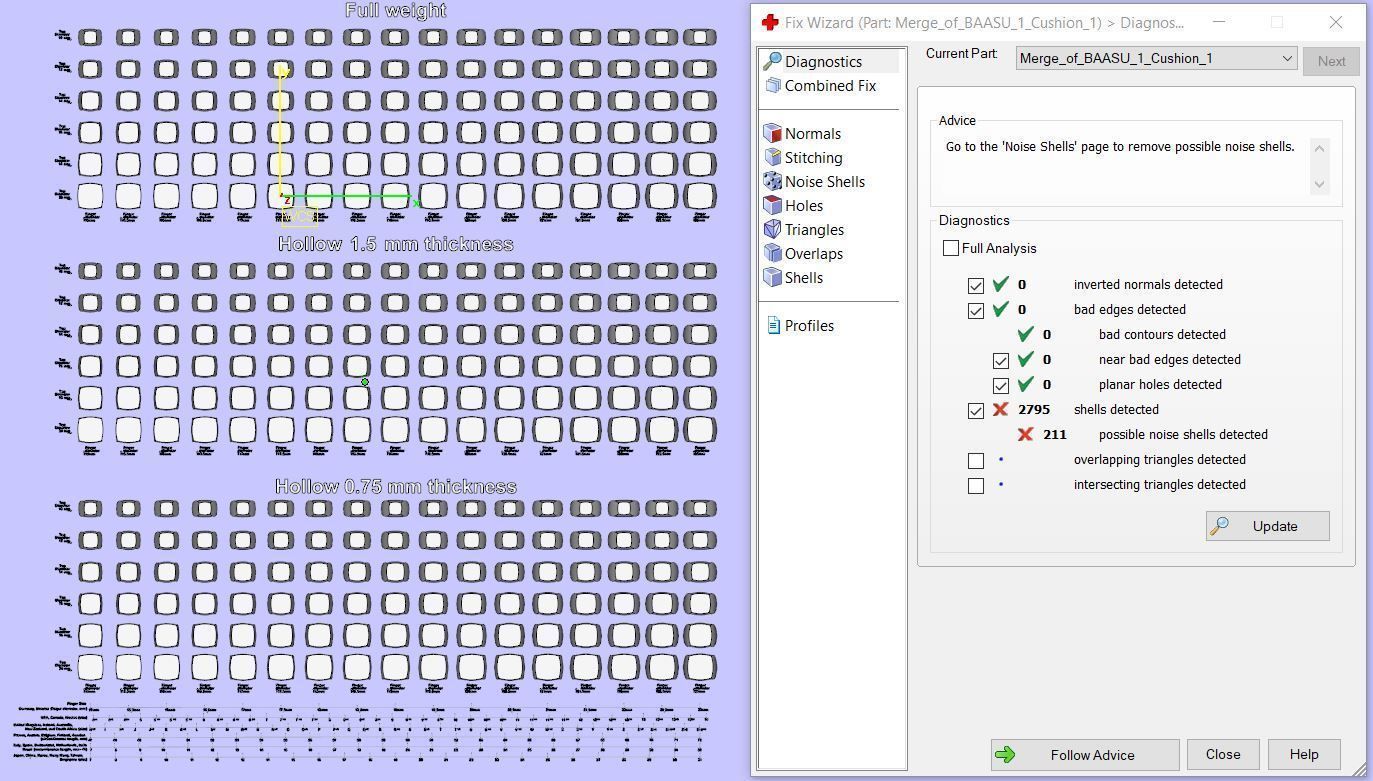The image size is (1373, 781).
Task: Click the Stitching cube icon
Action: [x=772, y=158]
